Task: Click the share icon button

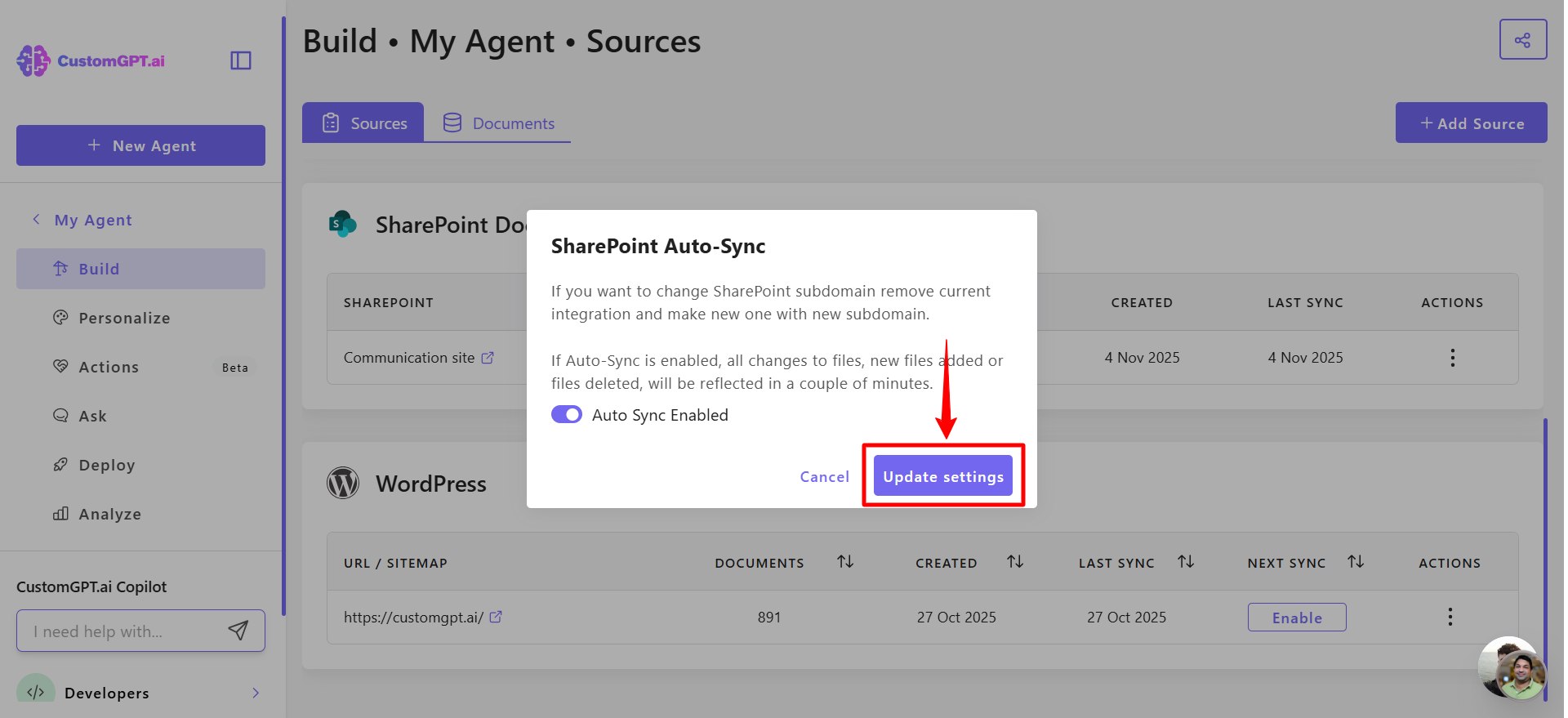Action: 1523,39
